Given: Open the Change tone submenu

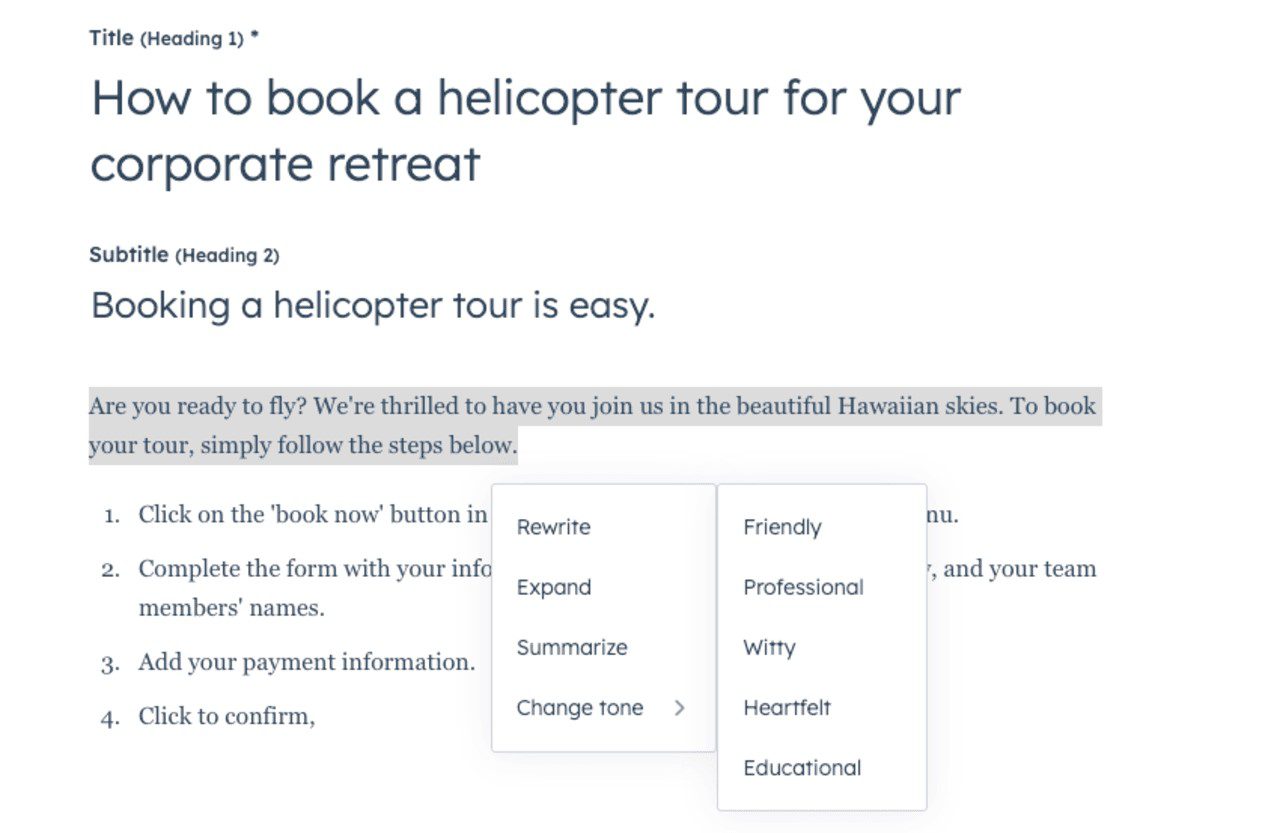Looking at the screenshot, I should pos(580,707).
